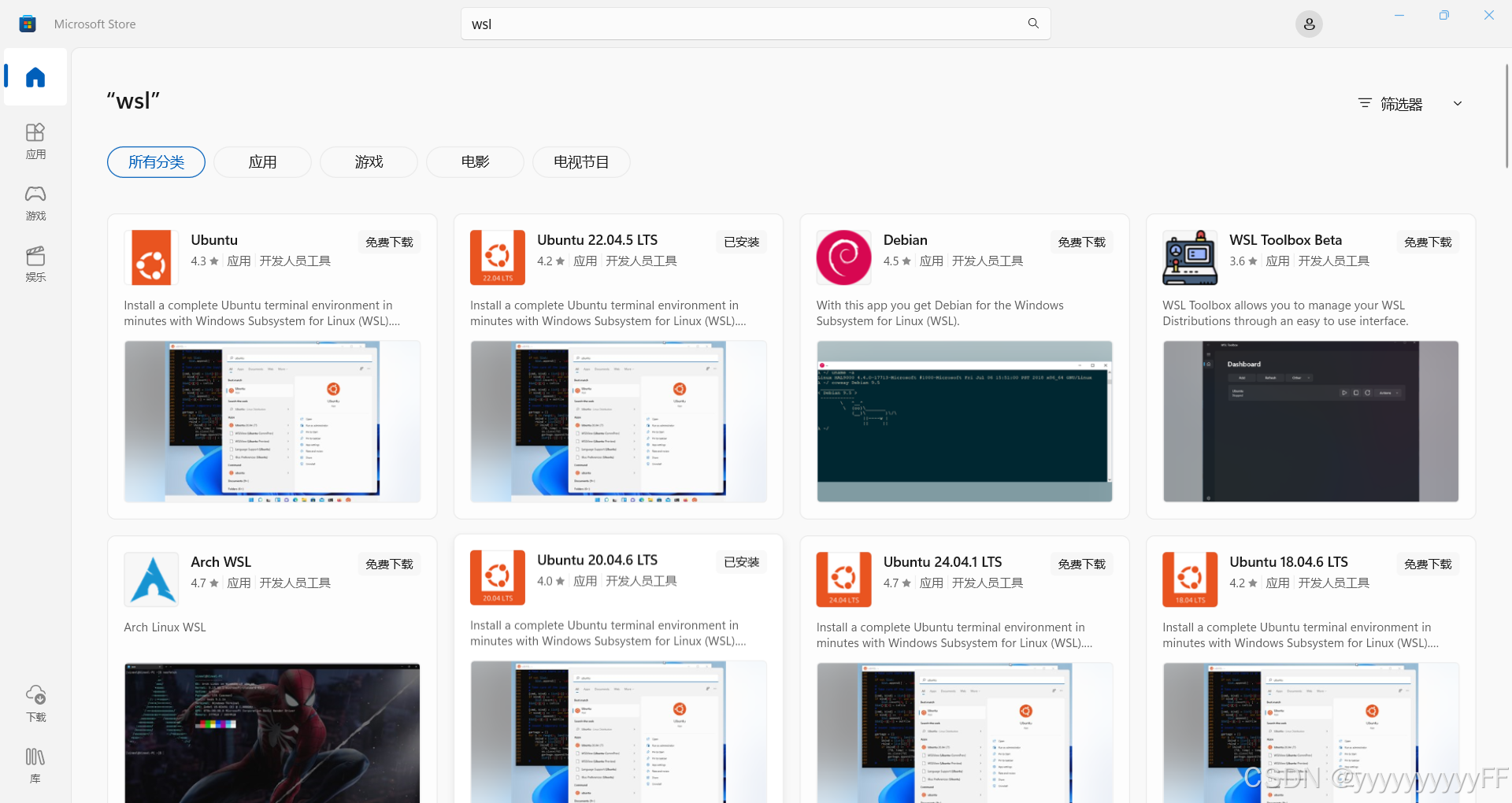
Task: Click the Microsoft Store logo icon
Action: [x=28, y=24]
